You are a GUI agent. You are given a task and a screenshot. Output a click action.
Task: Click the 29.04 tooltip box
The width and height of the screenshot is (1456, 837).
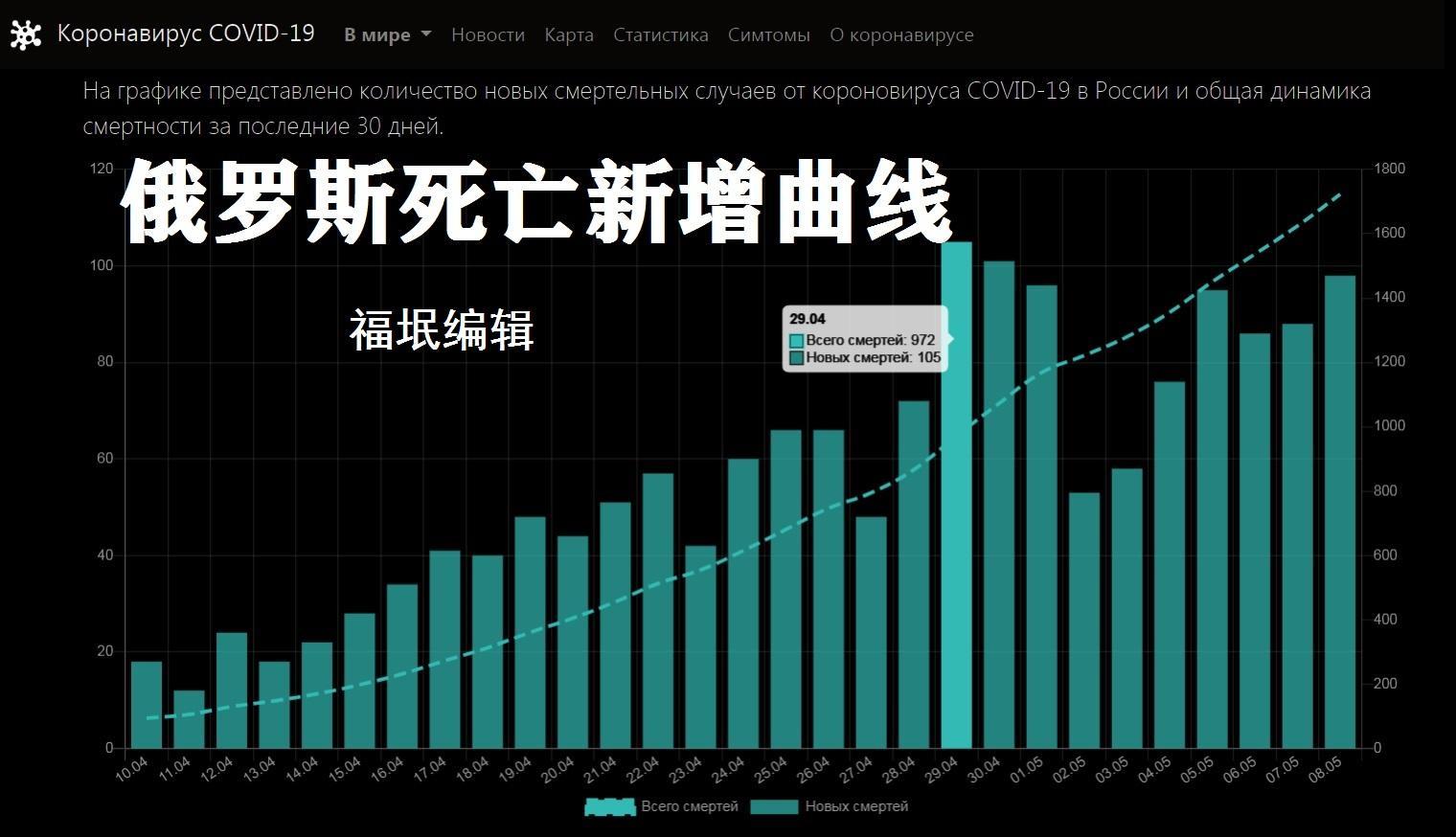point(865,339)
